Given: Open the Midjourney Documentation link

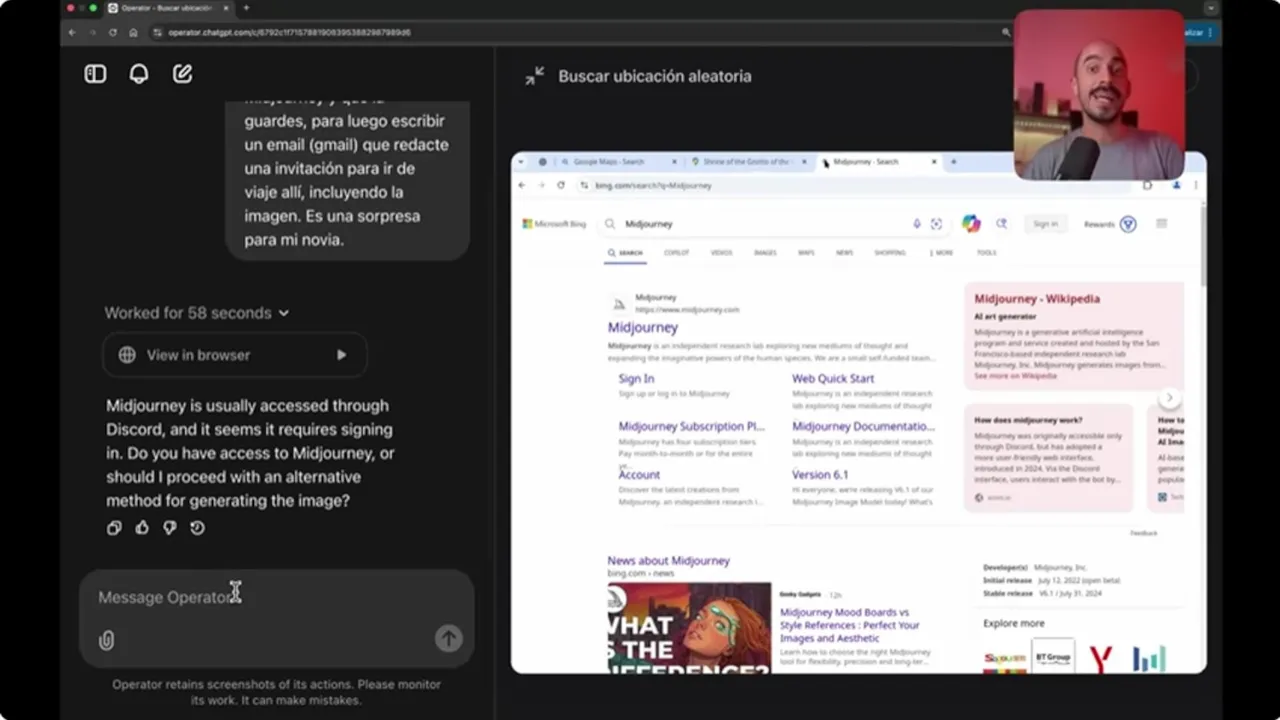Looking at the screenshot, I should 864,426.
